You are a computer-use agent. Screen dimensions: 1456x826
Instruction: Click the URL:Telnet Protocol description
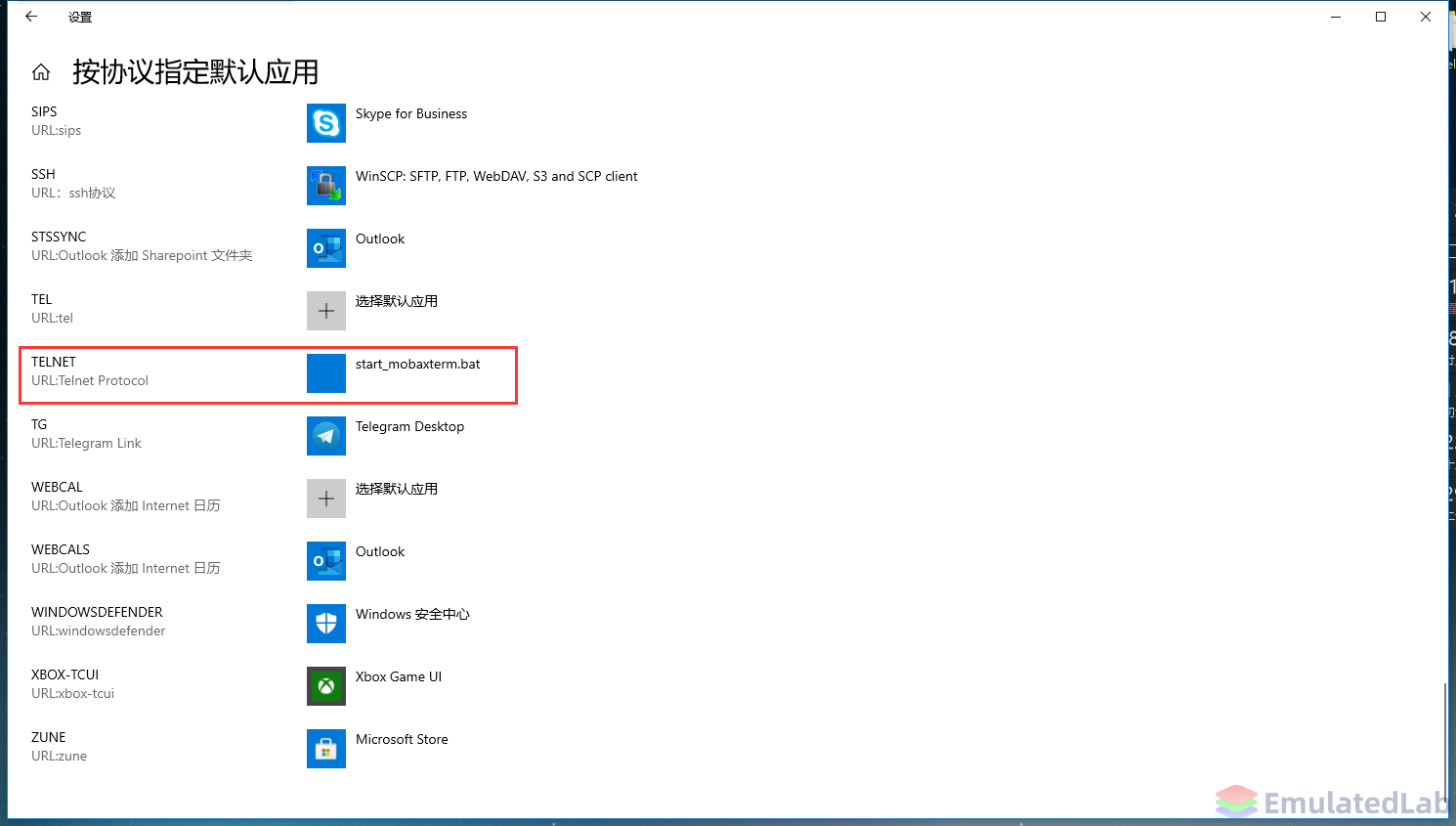(90, 380)
